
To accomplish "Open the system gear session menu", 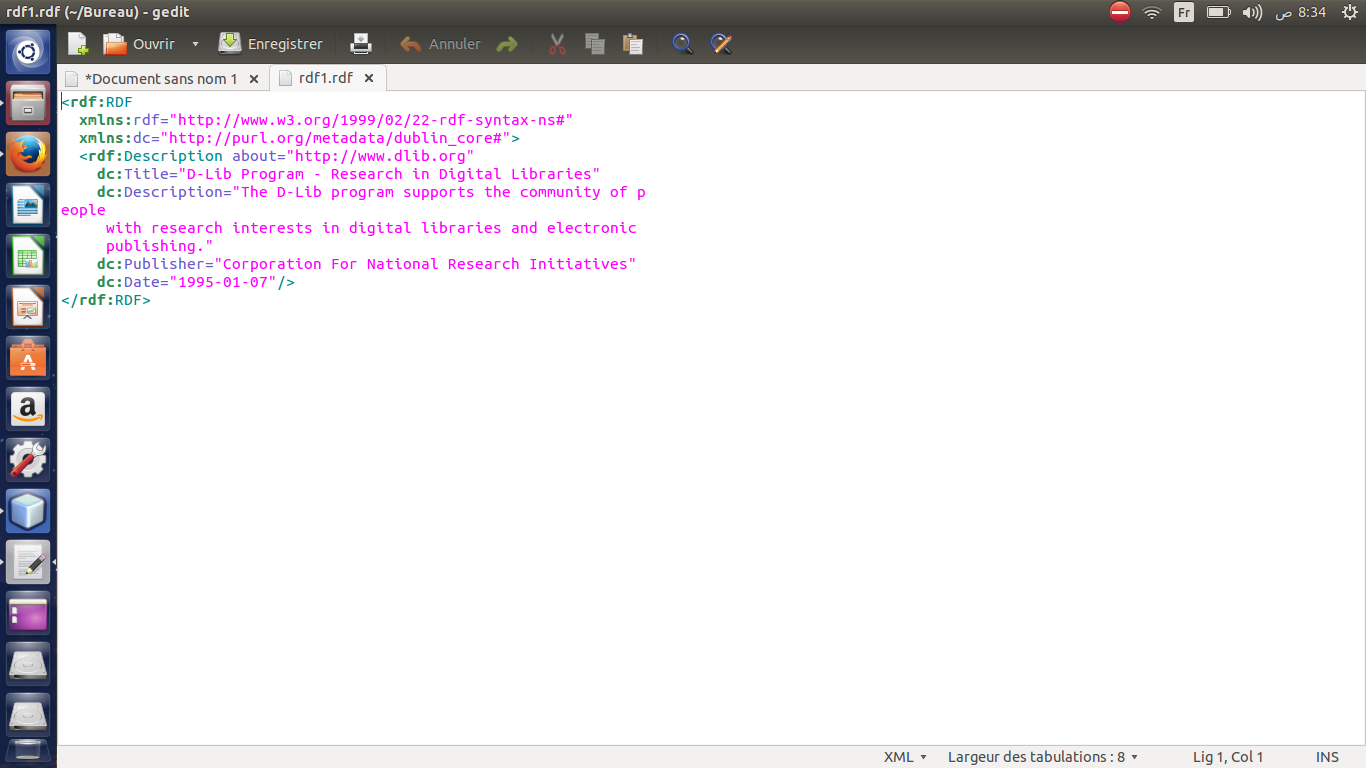I will [1350, 12].
